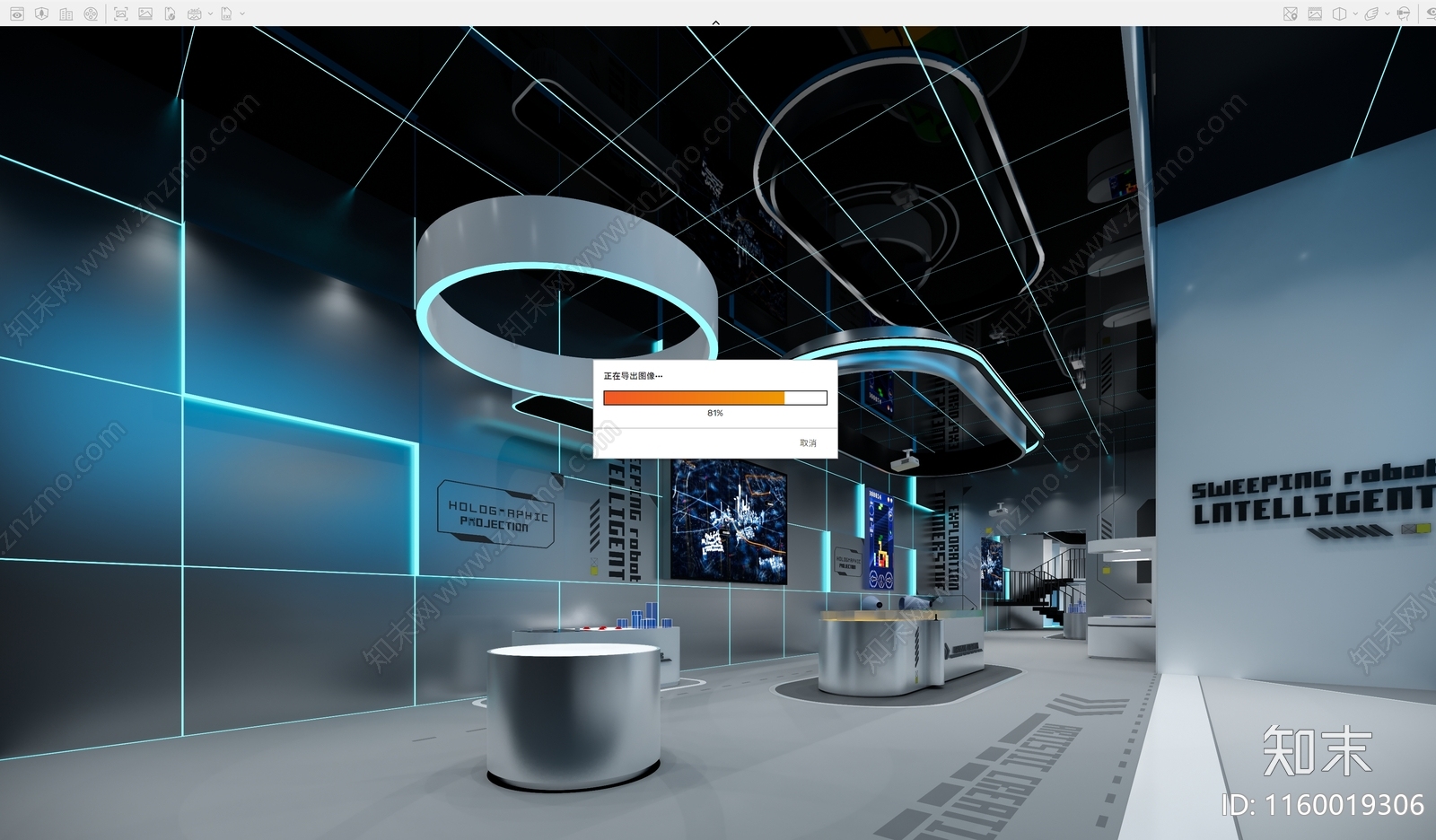This screenshot has height=840, width=1436.
Task: Click the wing fly-mode icon
Action: tap(1371, 13)
